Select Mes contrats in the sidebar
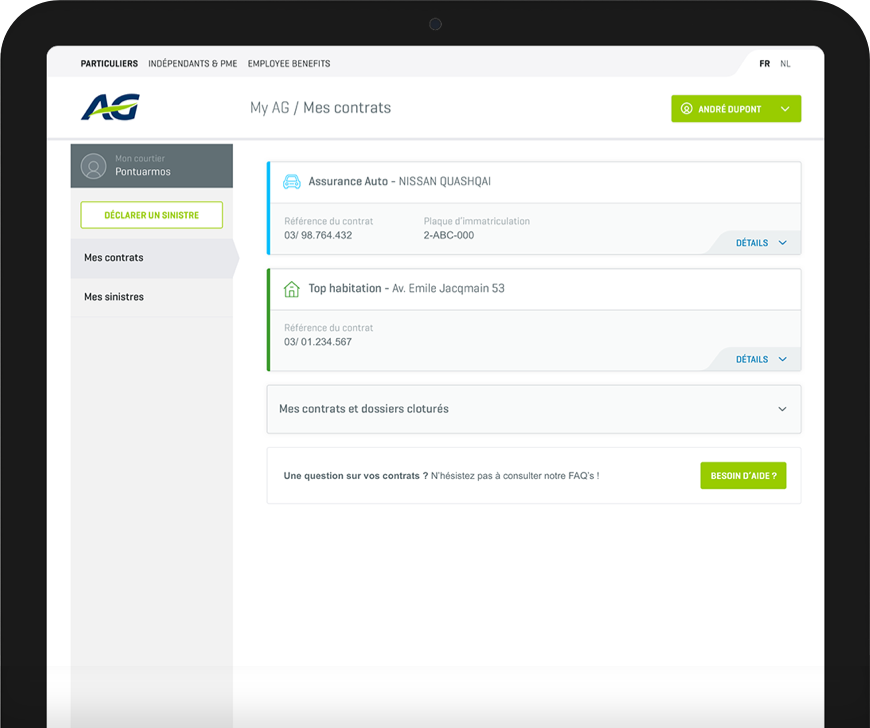This screenshot has width=870, height=728. [114, 258]
